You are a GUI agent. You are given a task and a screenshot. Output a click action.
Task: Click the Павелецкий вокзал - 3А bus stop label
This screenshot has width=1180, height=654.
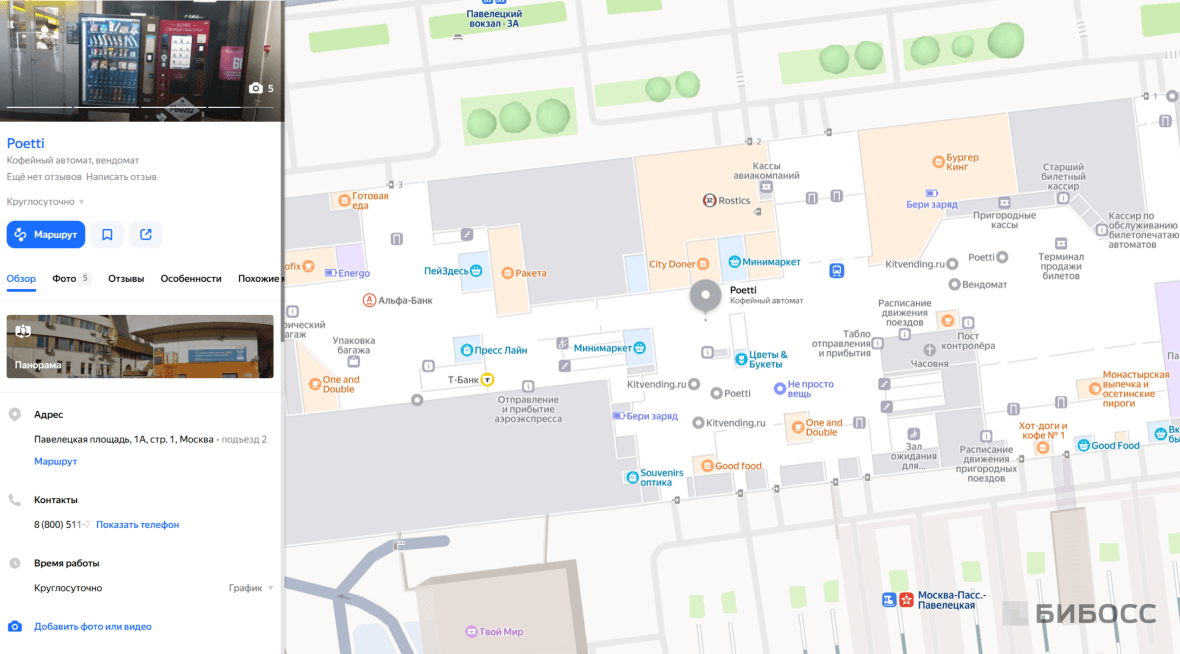tap(494, 19)
